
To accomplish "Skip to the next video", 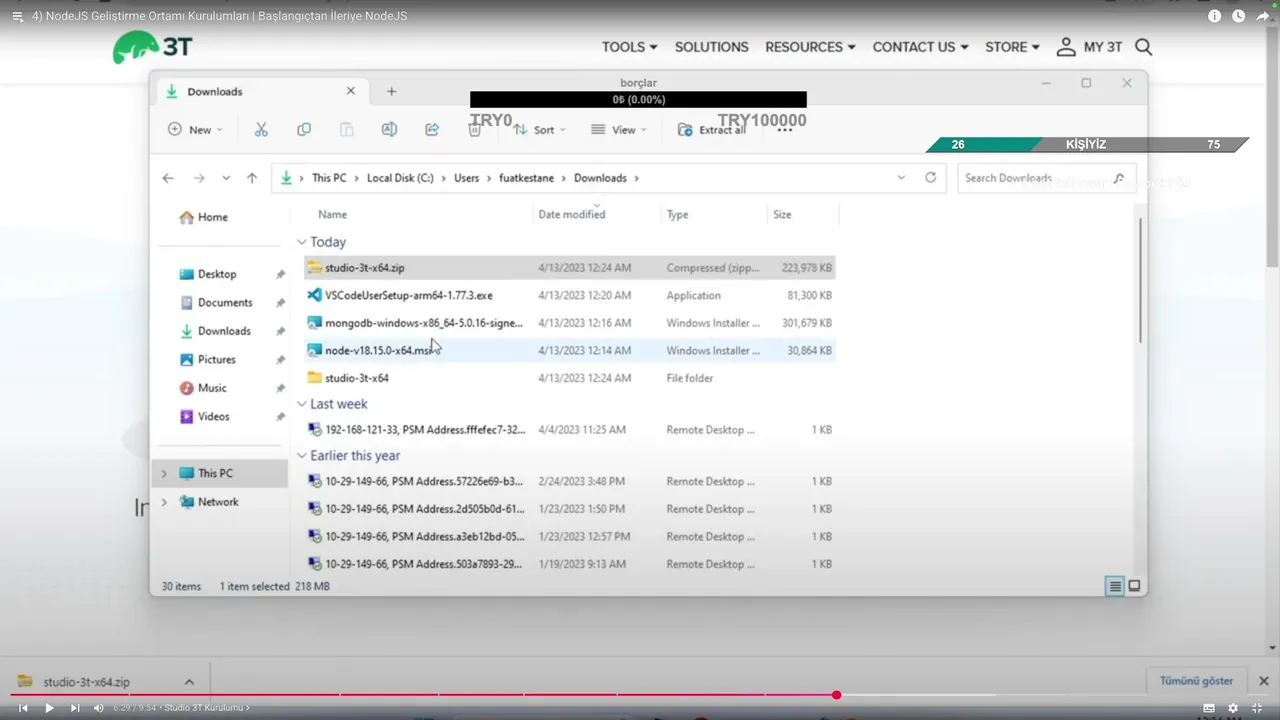I will point(75,708).
